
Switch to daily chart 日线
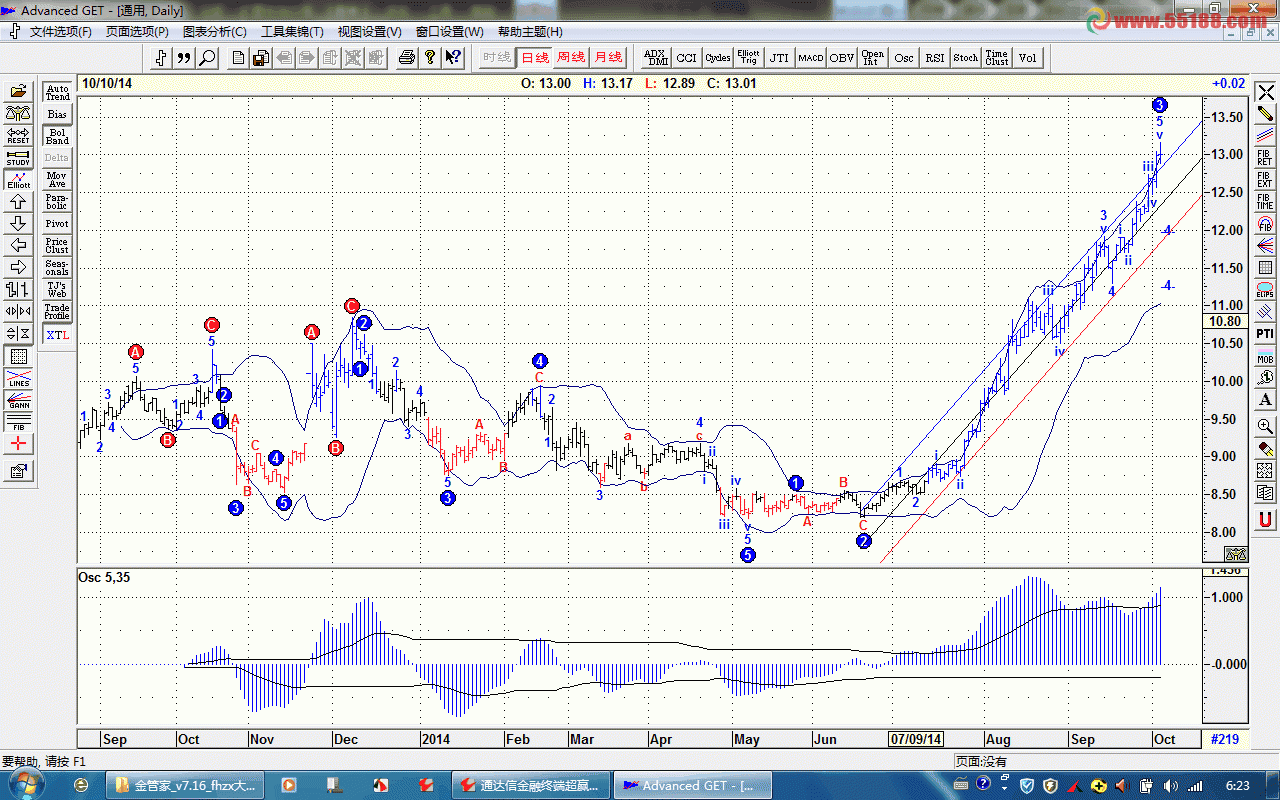tap(535, 58)
